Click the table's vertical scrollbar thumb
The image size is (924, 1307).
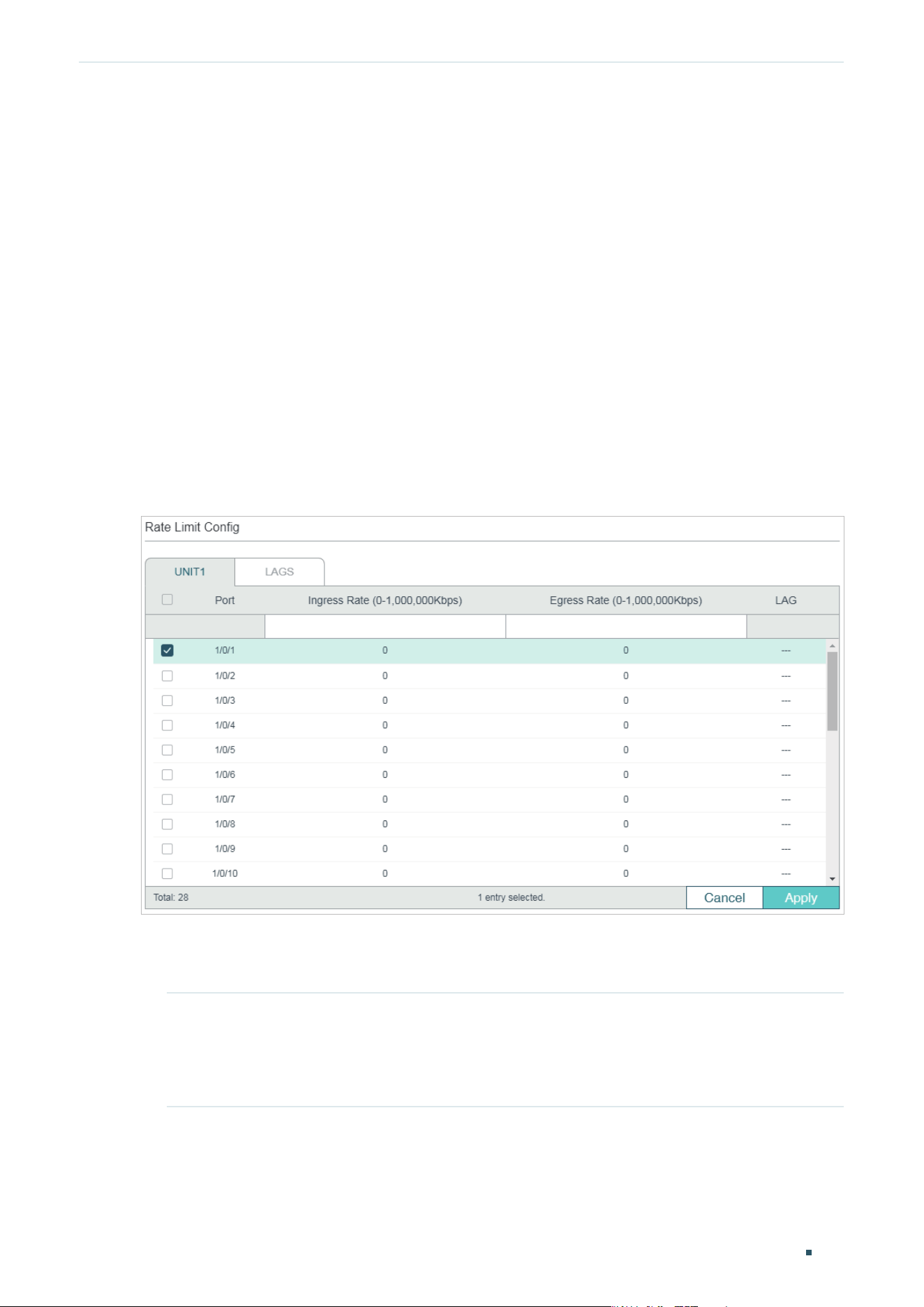pos(832,691)
